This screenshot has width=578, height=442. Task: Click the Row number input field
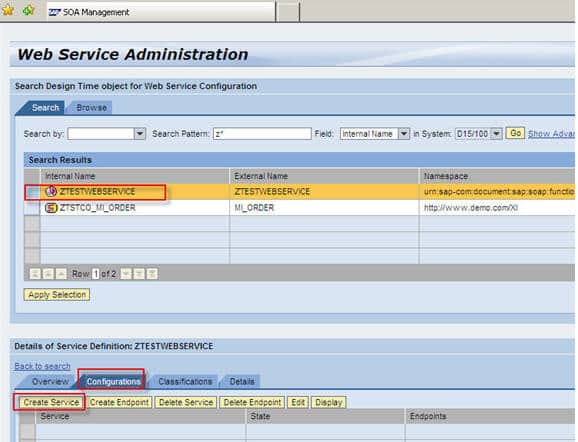95,274
